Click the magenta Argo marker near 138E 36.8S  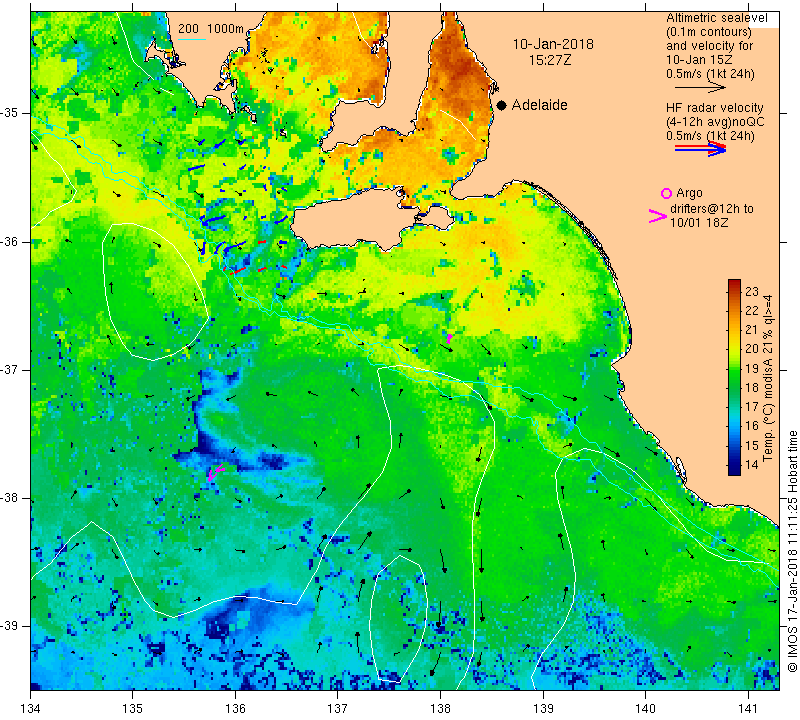[449, 338]
